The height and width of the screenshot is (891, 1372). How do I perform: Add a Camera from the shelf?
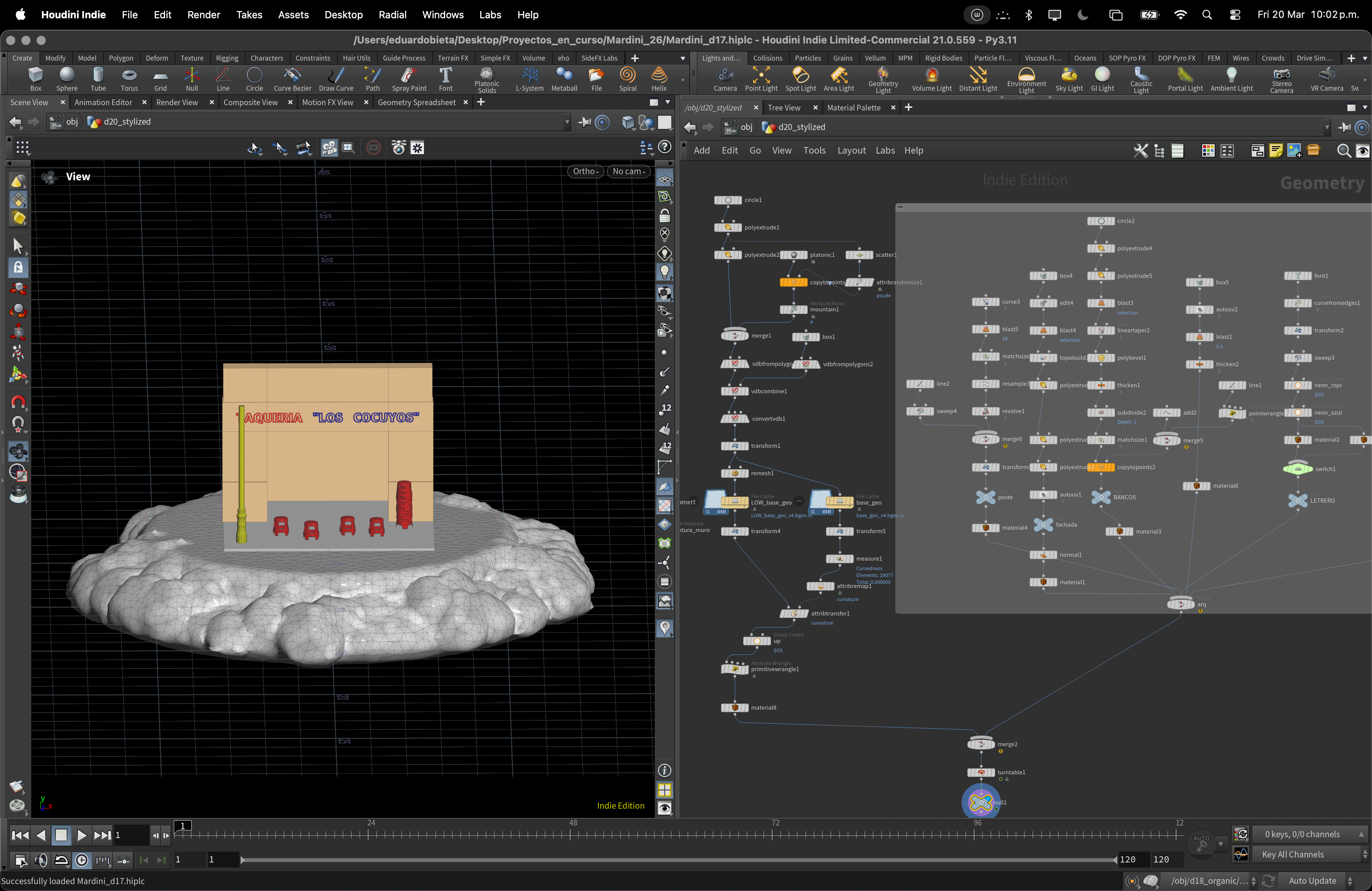(724, 79)
